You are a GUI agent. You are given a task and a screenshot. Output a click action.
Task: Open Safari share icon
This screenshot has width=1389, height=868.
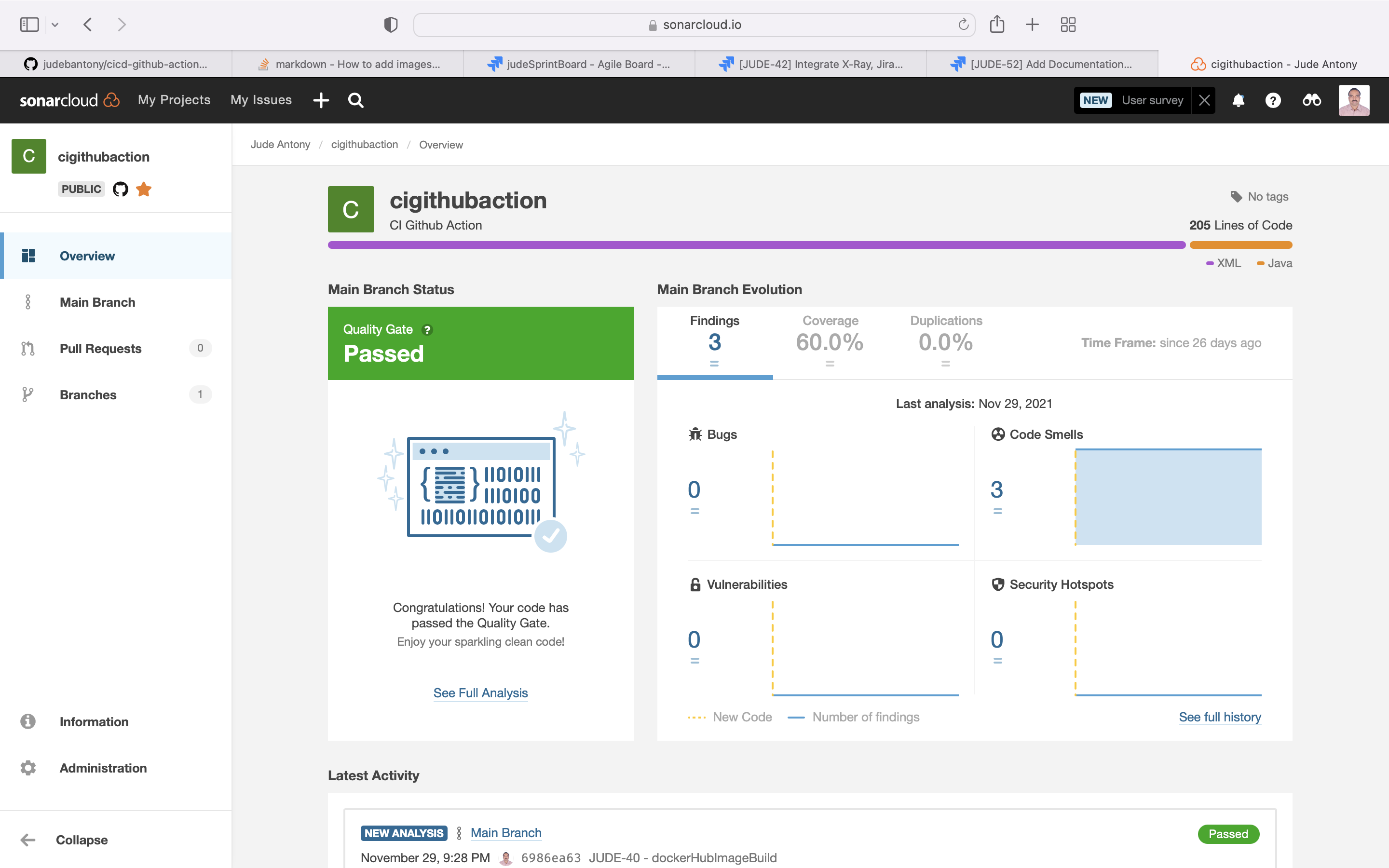coord(997,25)
